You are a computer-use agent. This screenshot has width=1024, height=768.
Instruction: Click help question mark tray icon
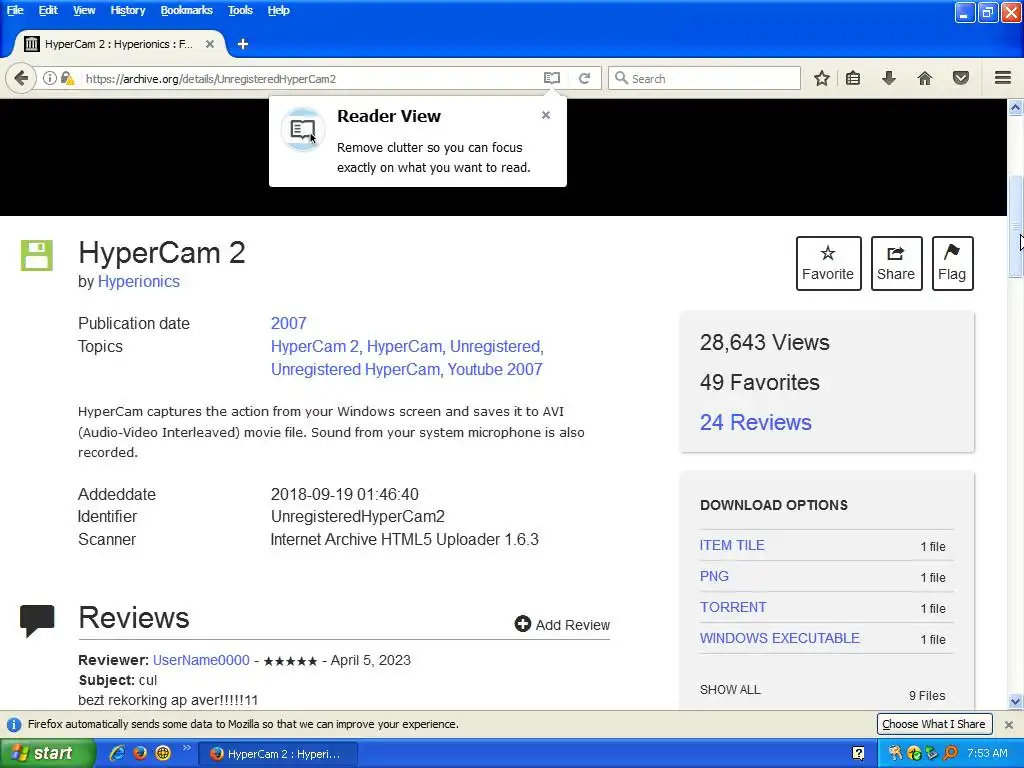(859, 754)
